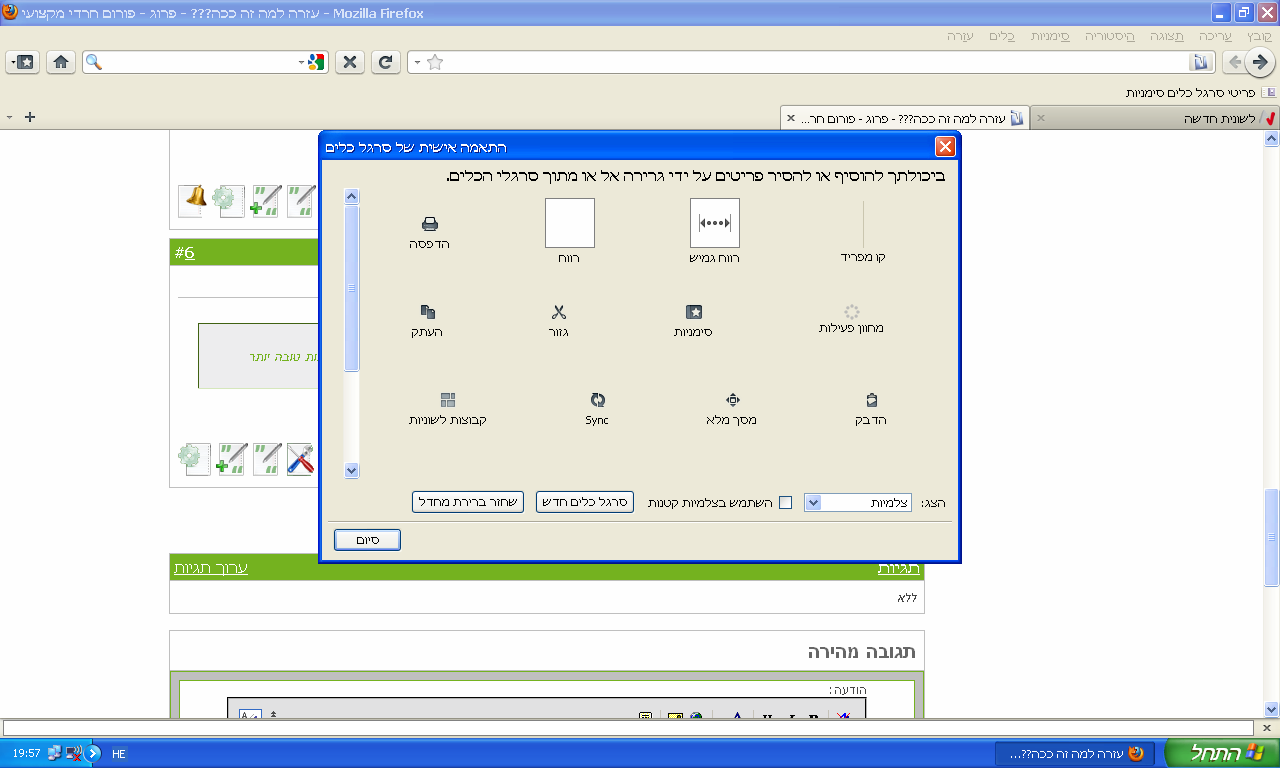Click the dialog scrollbar up arrow

click(351, 196)
